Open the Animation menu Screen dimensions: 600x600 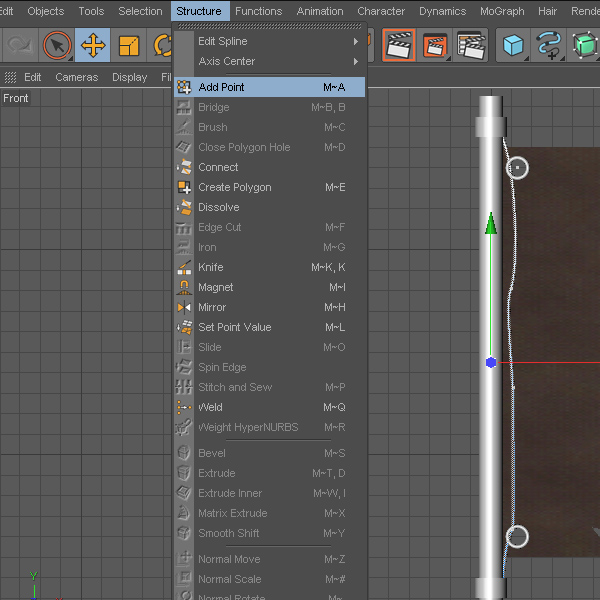(x=320, y=11)
